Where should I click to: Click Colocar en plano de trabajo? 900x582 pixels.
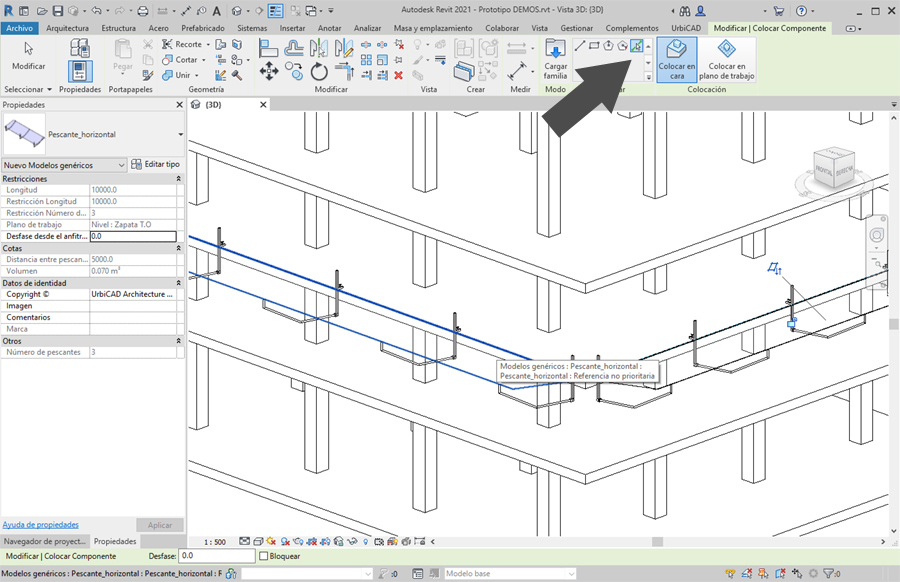(x=726, y=59)
